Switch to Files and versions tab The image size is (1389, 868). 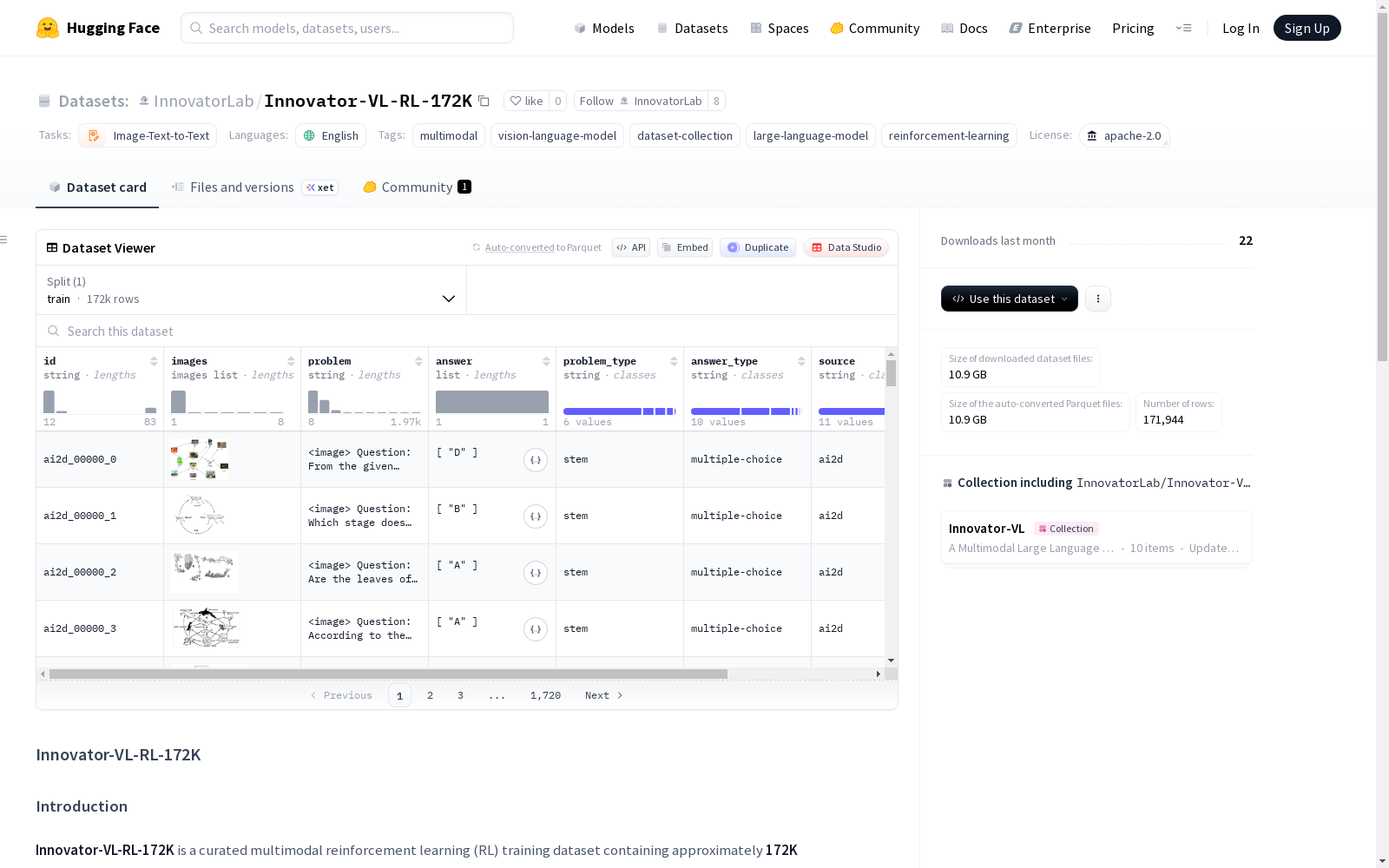click(255, 187)
